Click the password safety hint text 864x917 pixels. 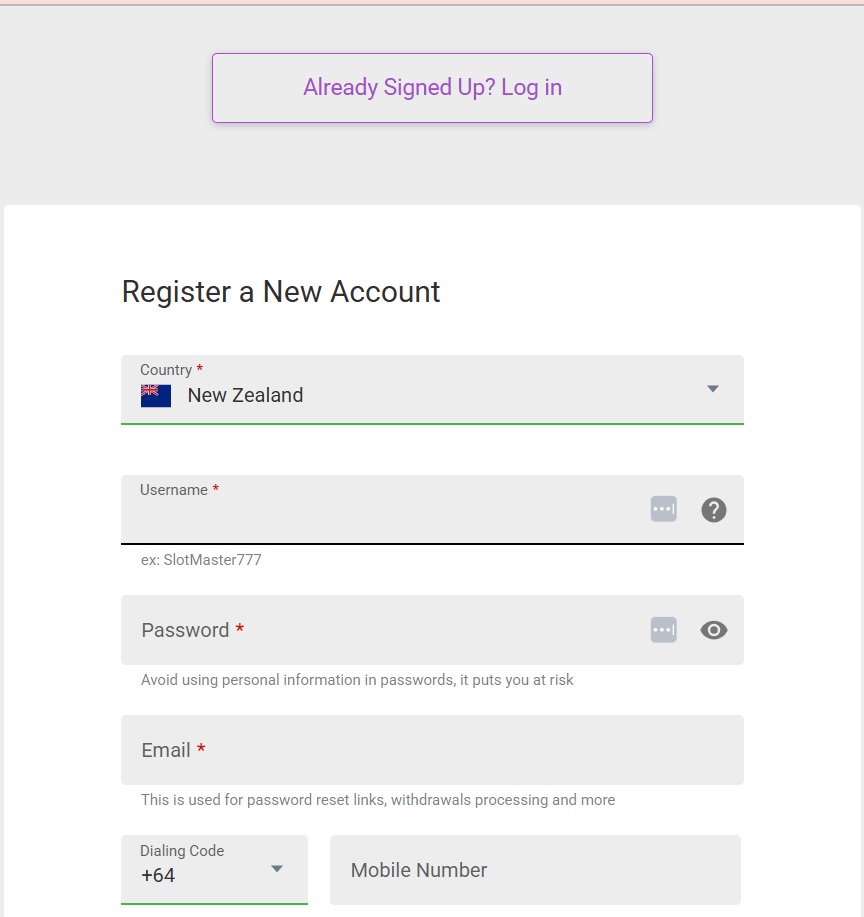pyautogui.click(x=357, y=680)
